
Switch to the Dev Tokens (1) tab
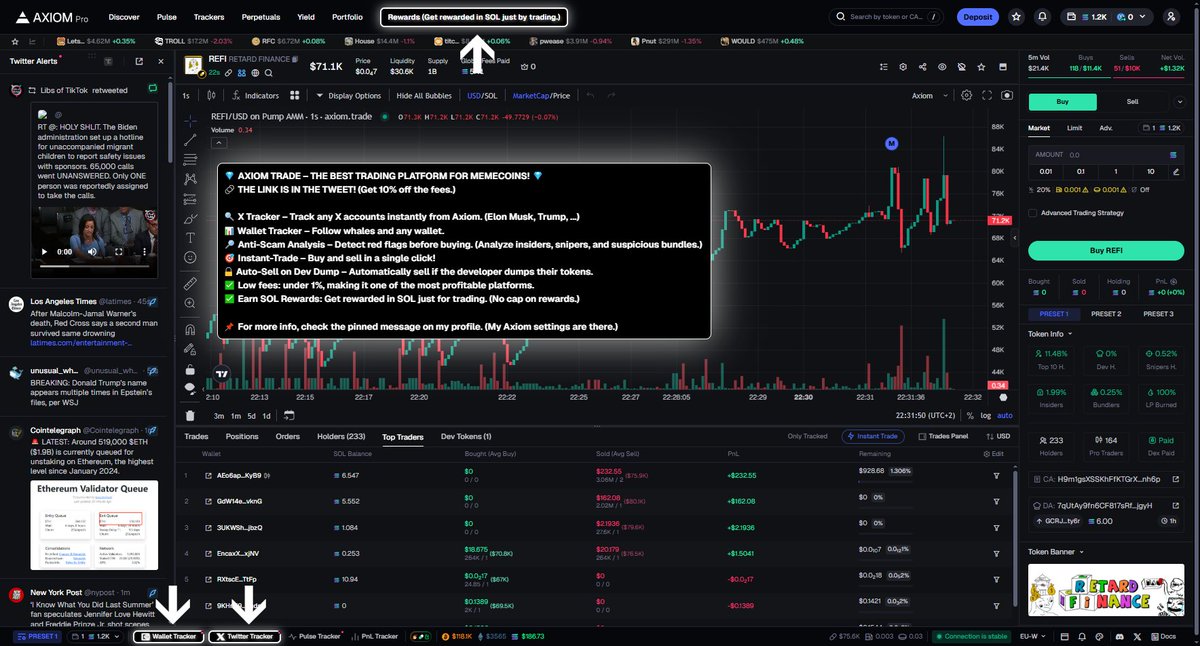(x=466, y=436)
